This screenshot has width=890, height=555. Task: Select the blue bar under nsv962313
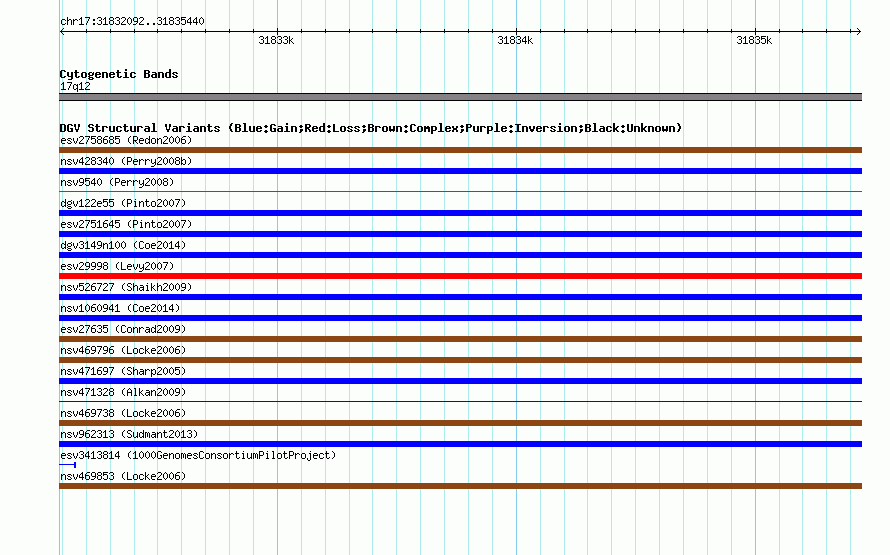(x=460, y=444)
